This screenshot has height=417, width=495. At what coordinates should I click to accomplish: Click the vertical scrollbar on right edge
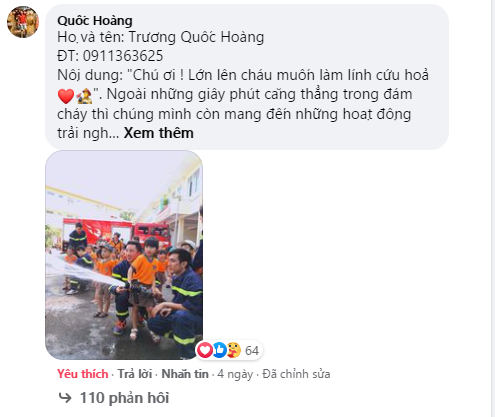(493, 208)
